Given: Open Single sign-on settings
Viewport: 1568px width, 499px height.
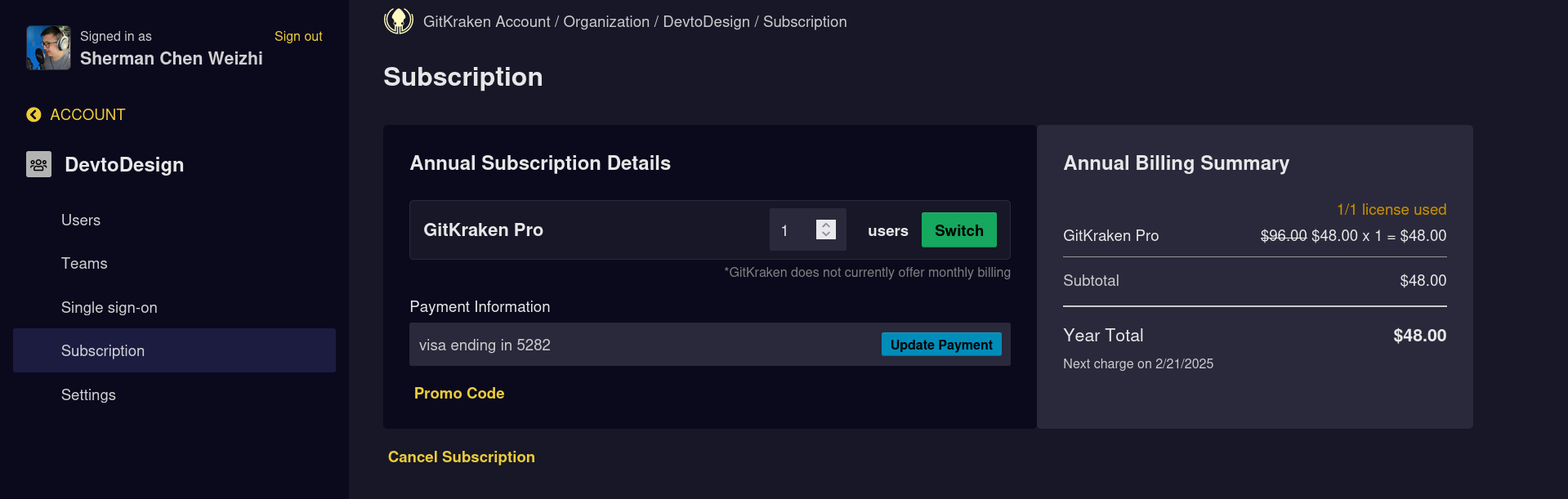Looking at the screenshot, I should [109, 308].
